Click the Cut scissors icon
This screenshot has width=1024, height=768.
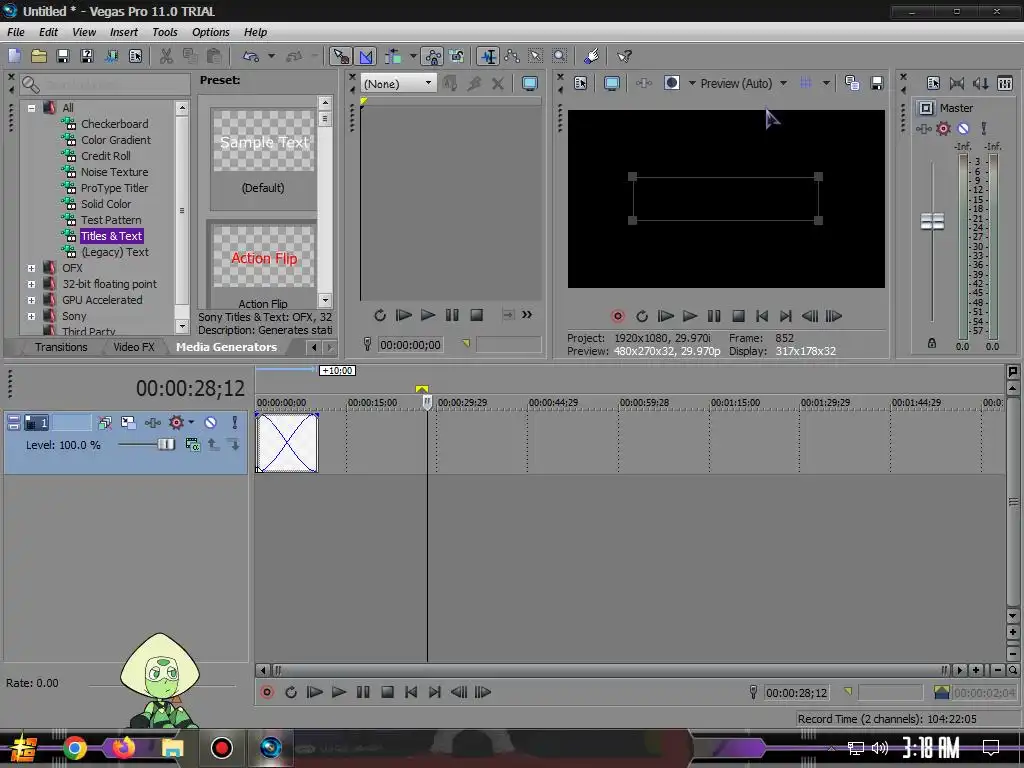[x=167, y=56]
